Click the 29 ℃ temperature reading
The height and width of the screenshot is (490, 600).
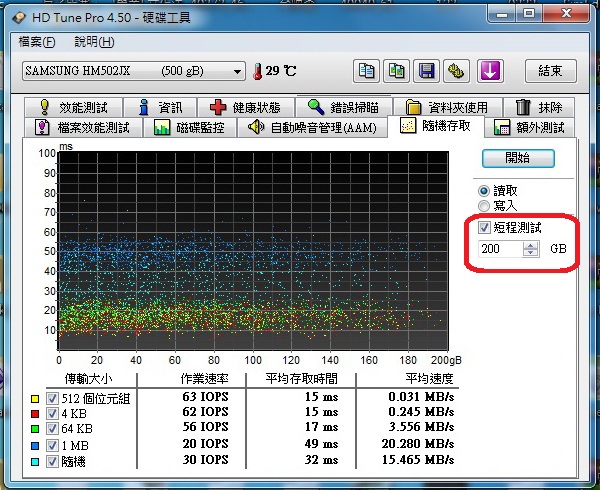tap(281, 71)
